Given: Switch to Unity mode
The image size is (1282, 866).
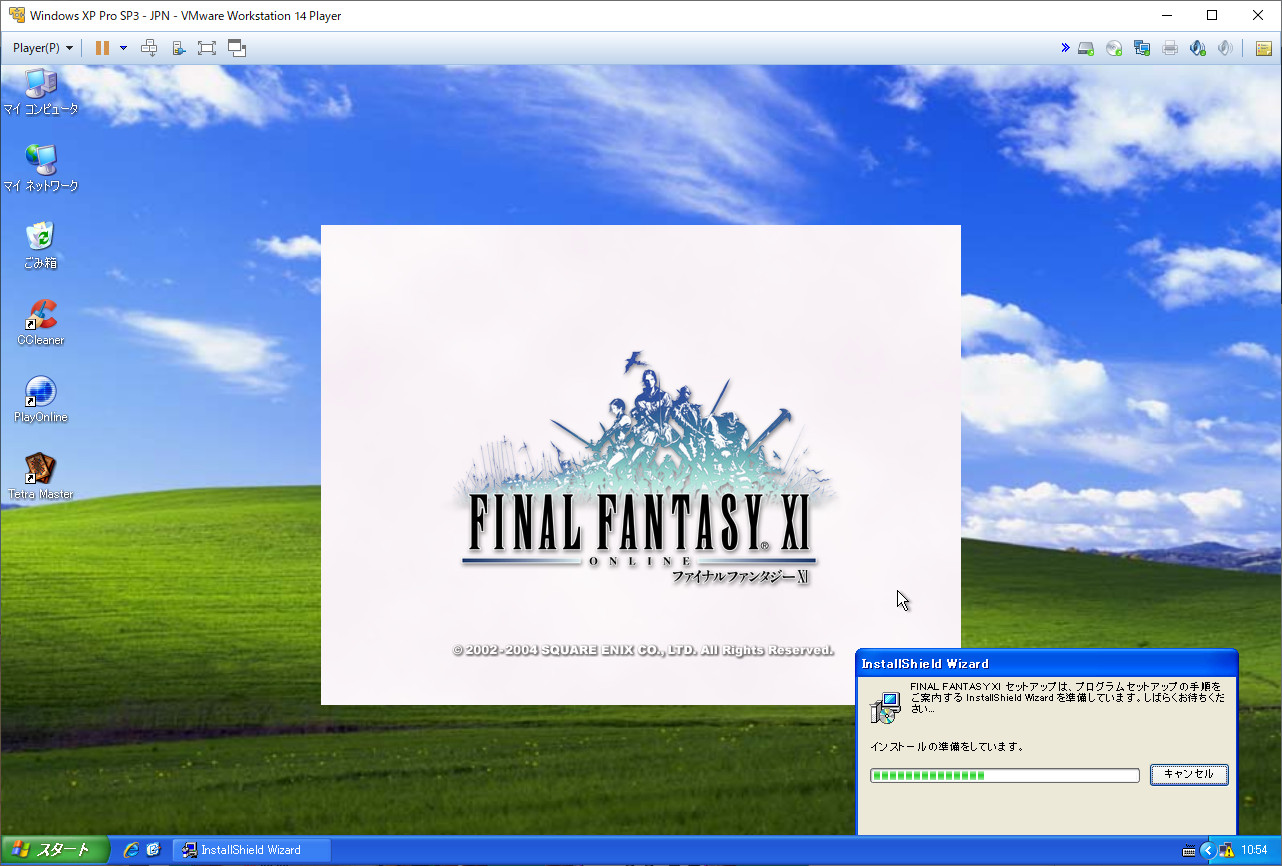Looking at the screenshot, I should [x=237, y=48].
